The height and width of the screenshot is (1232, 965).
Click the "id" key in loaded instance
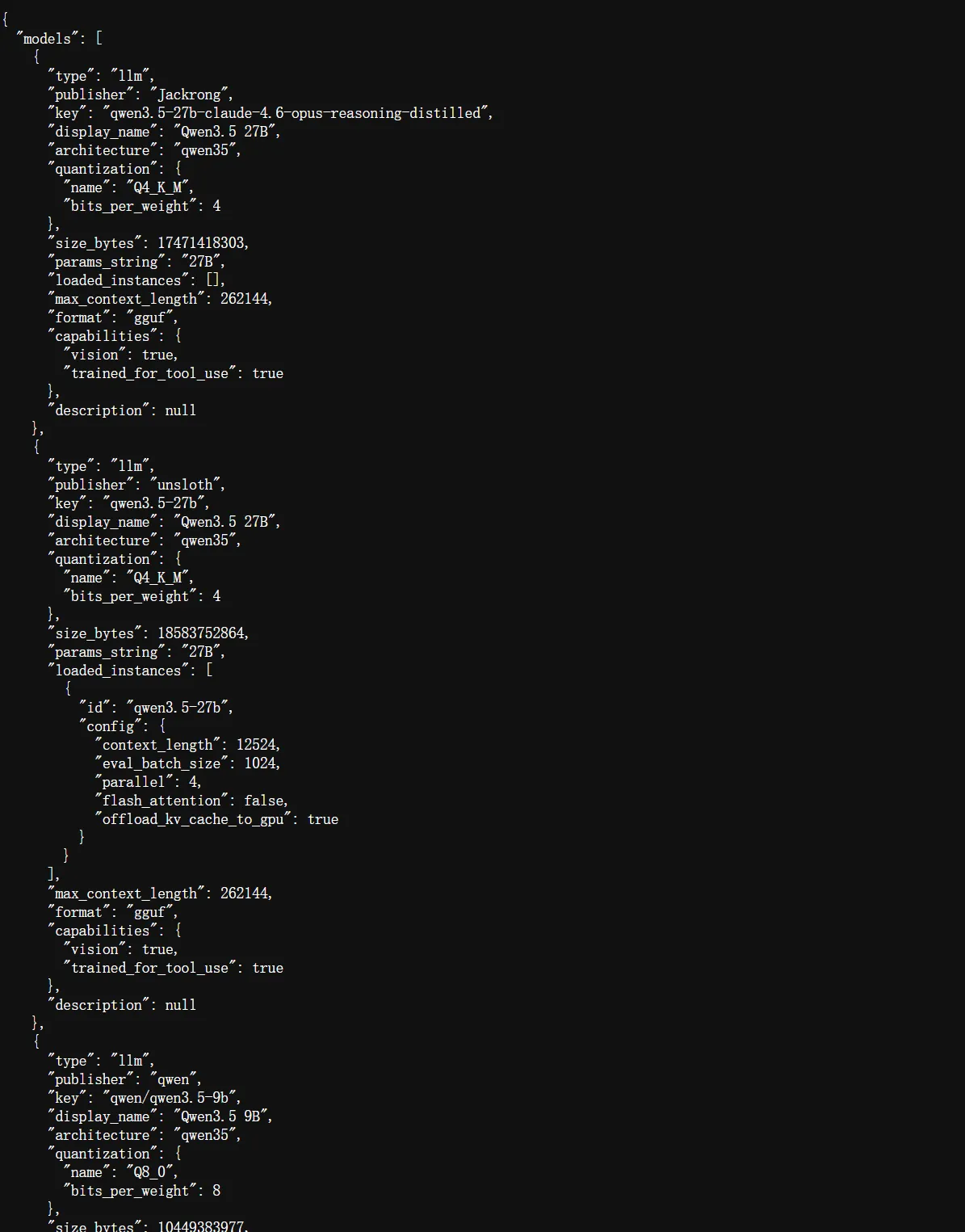pos(95,708)
